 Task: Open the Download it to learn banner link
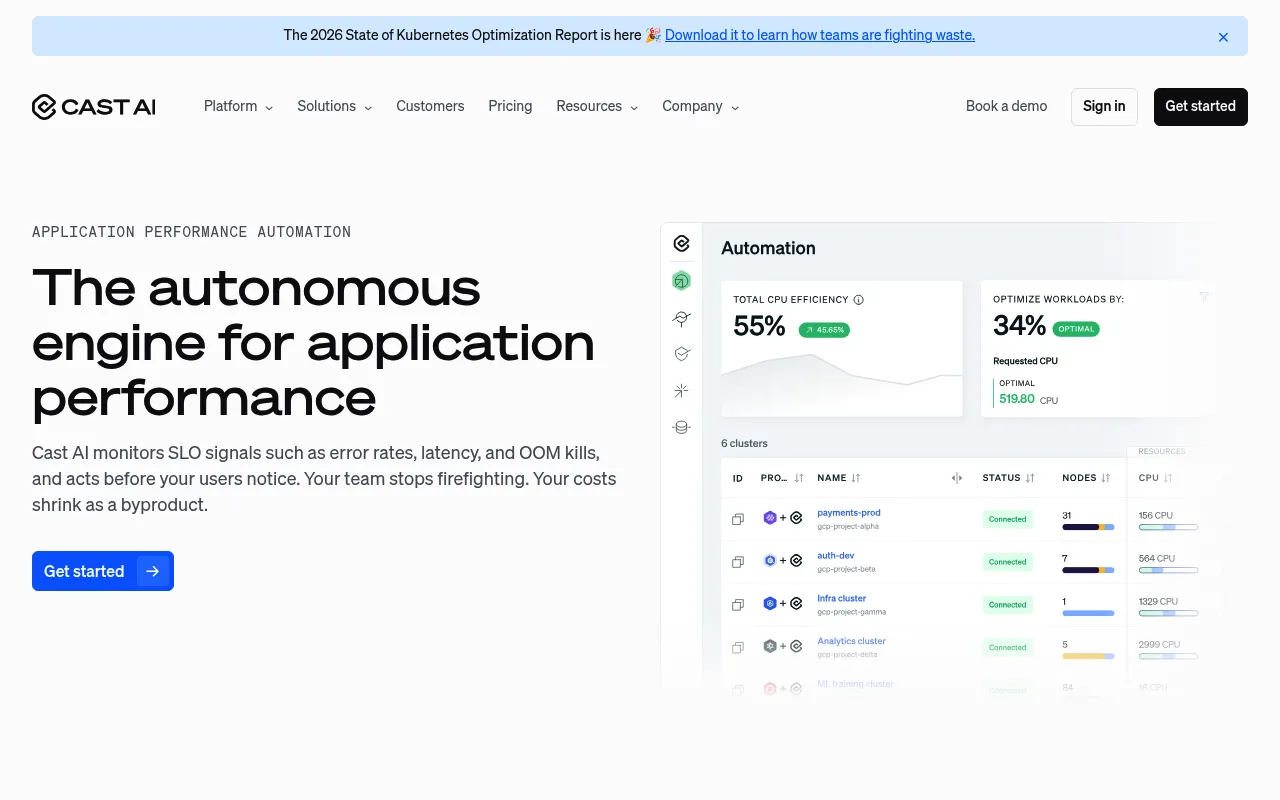[x=820, y=35]
